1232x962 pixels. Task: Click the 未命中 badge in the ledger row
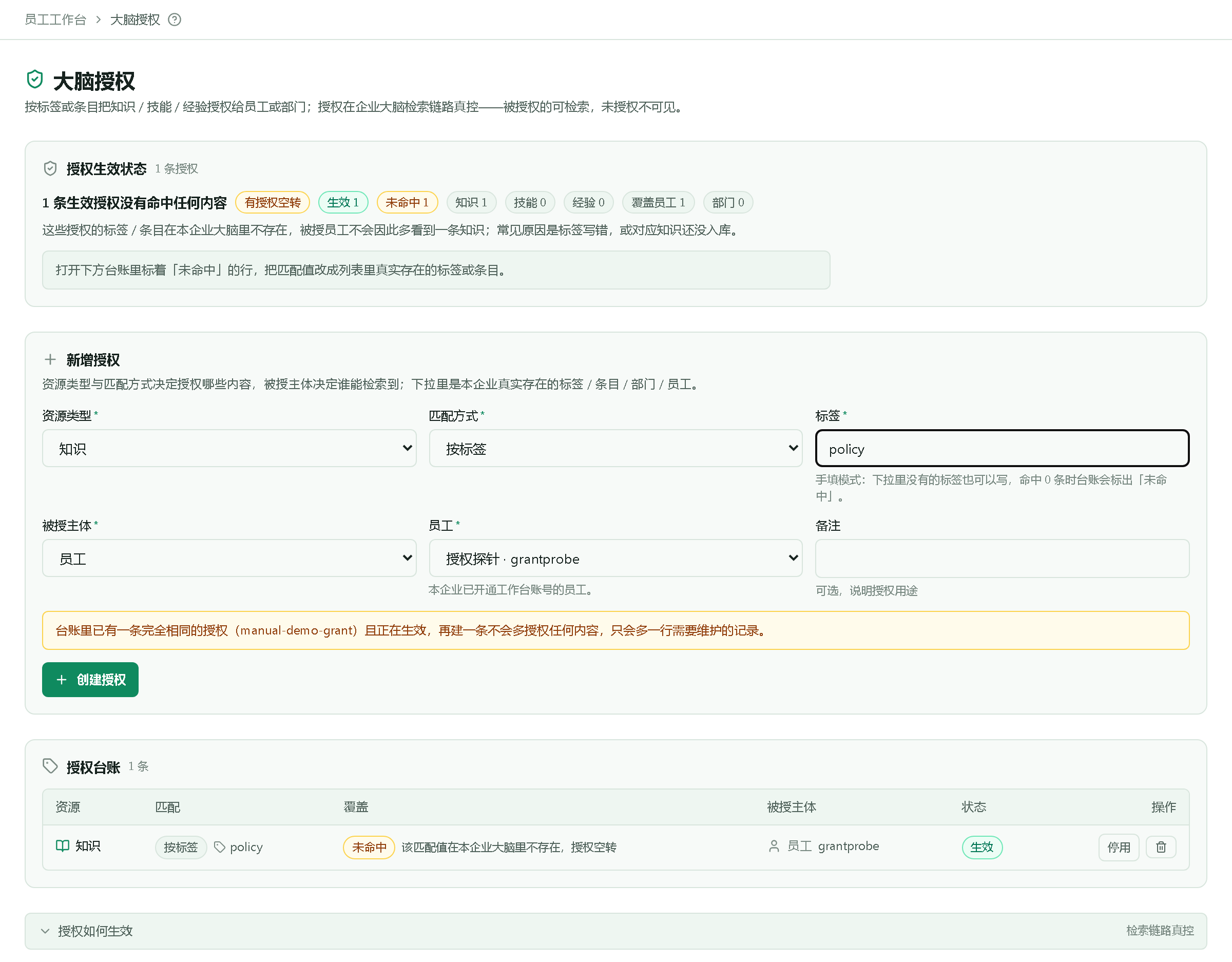[x=369, y=847]
